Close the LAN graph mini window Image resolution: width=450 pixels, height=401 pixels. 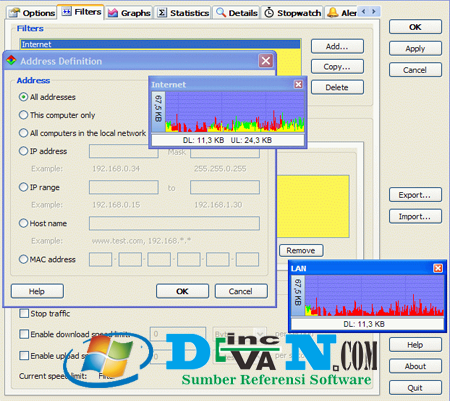click(x=438, y=268)
